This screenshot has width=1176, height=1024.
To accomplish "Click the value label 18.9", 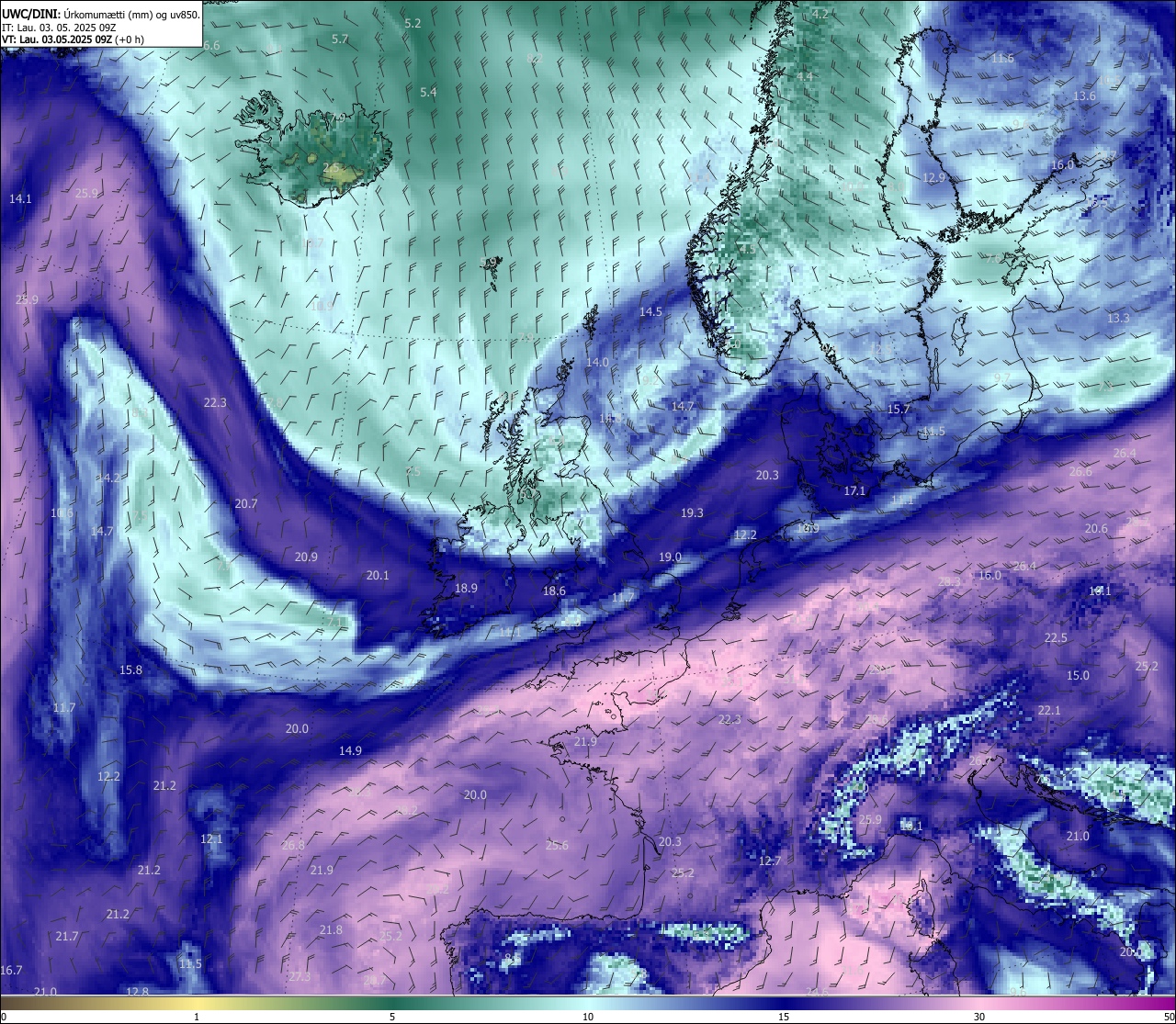I will [x=467, y=589].
